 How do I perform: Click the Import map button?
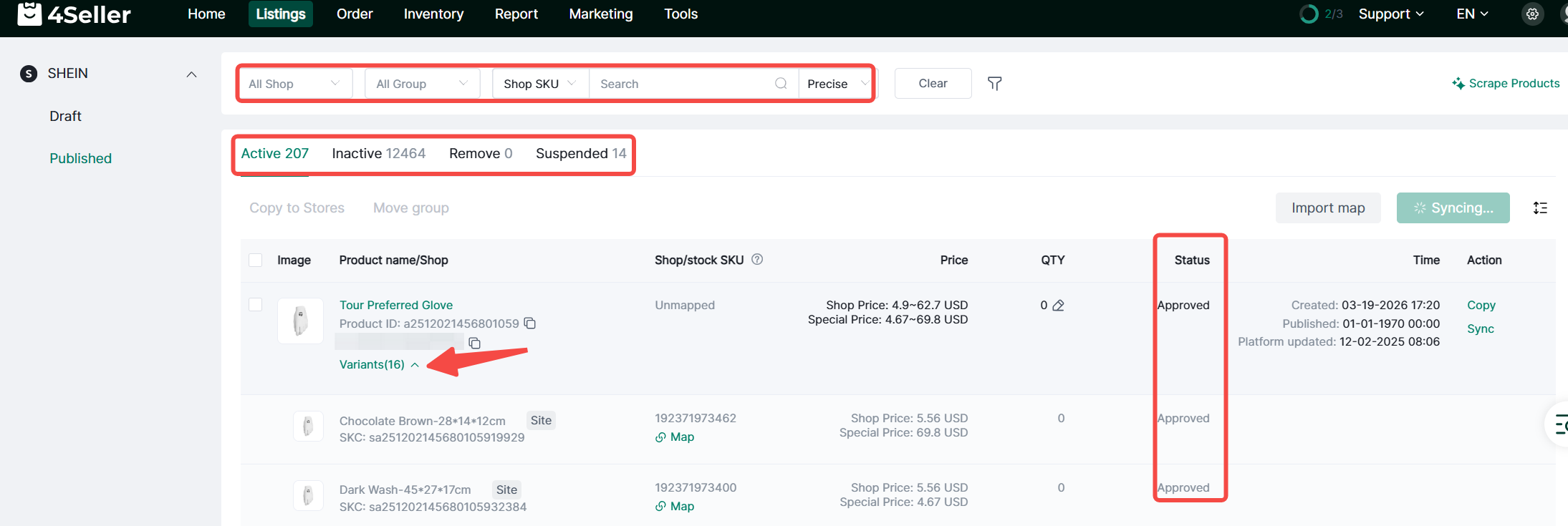(x=1327, y=208)
